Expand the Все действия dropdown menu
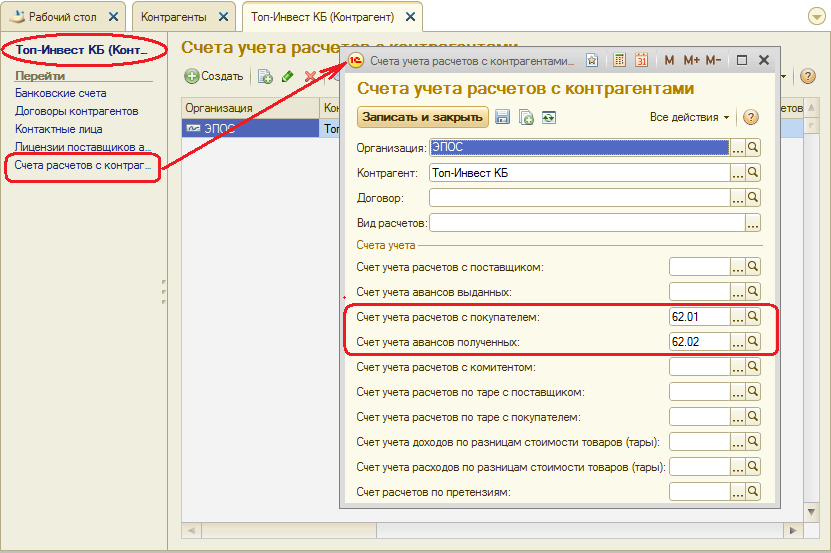 click(690, 117)
